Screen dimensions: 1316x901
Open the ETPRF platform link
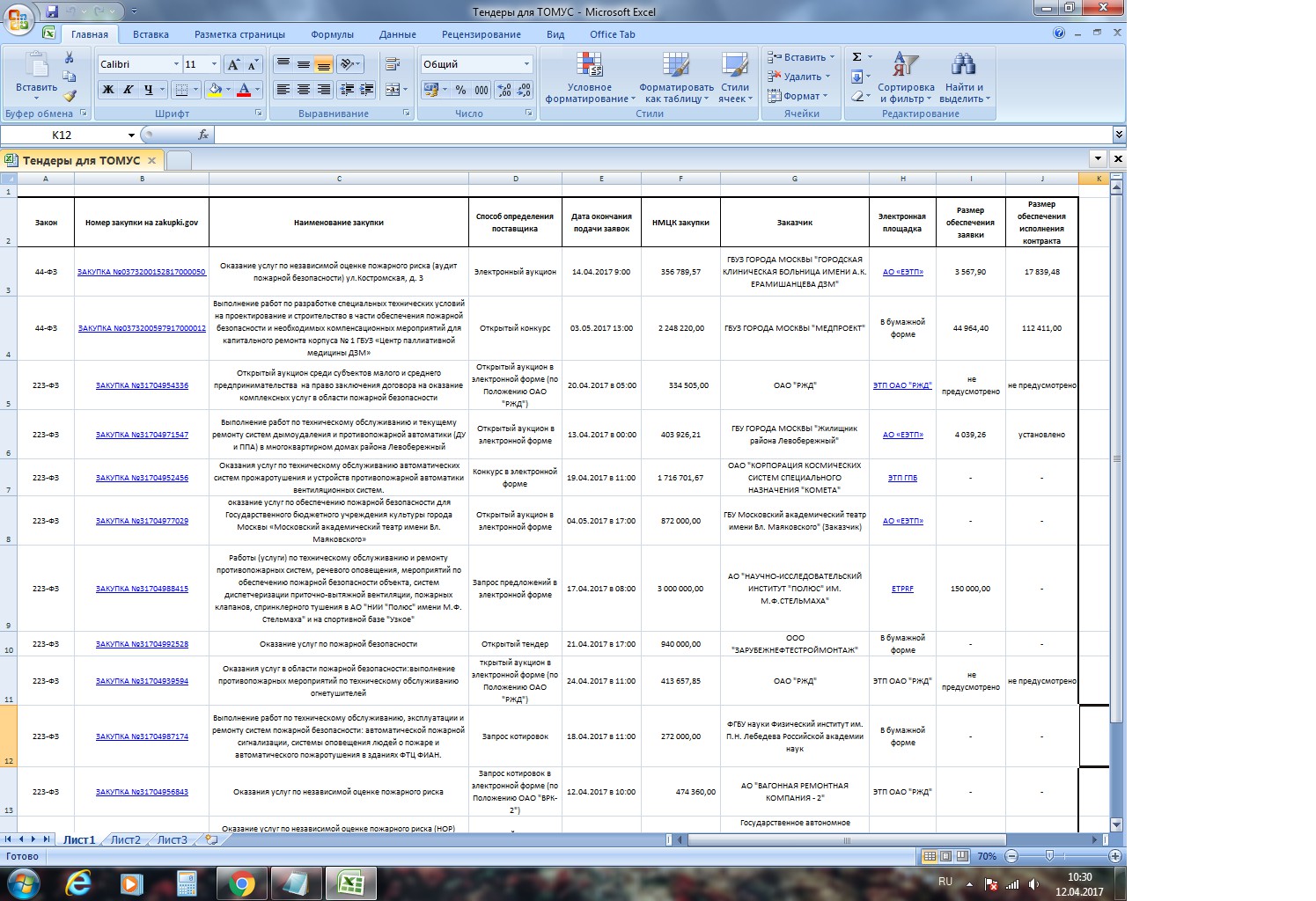click(902, 589)
